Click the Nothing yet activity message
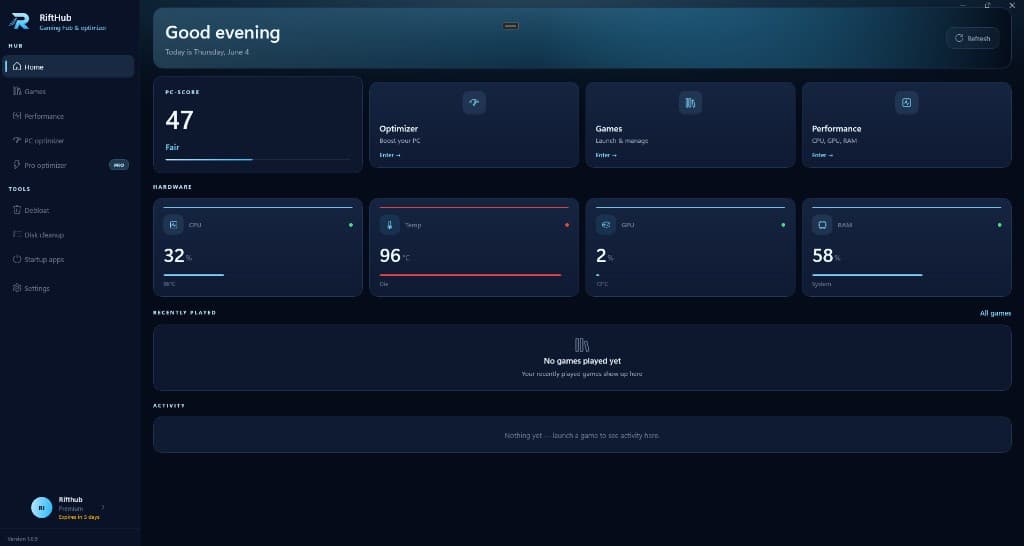Viewport: 1024px width, 546px height. (582, 435)
